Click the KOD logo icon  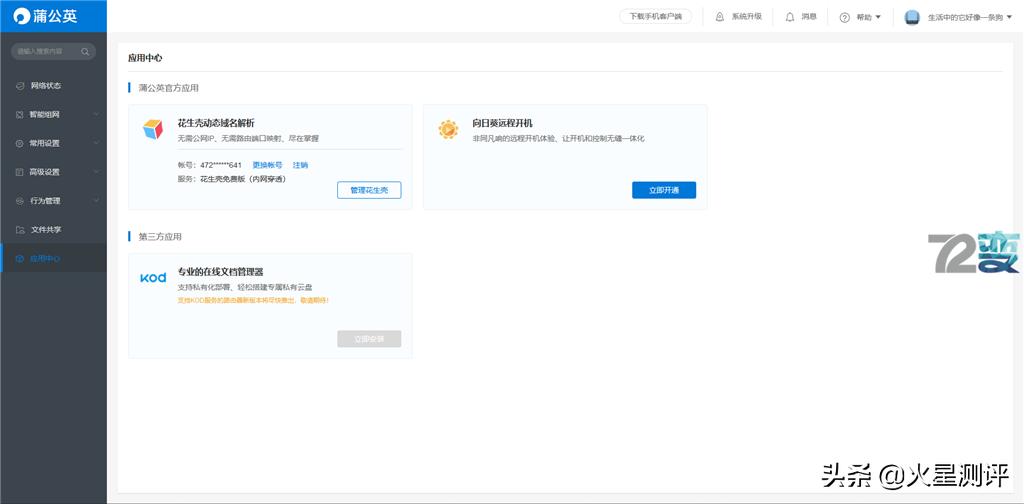coord(153,277)
